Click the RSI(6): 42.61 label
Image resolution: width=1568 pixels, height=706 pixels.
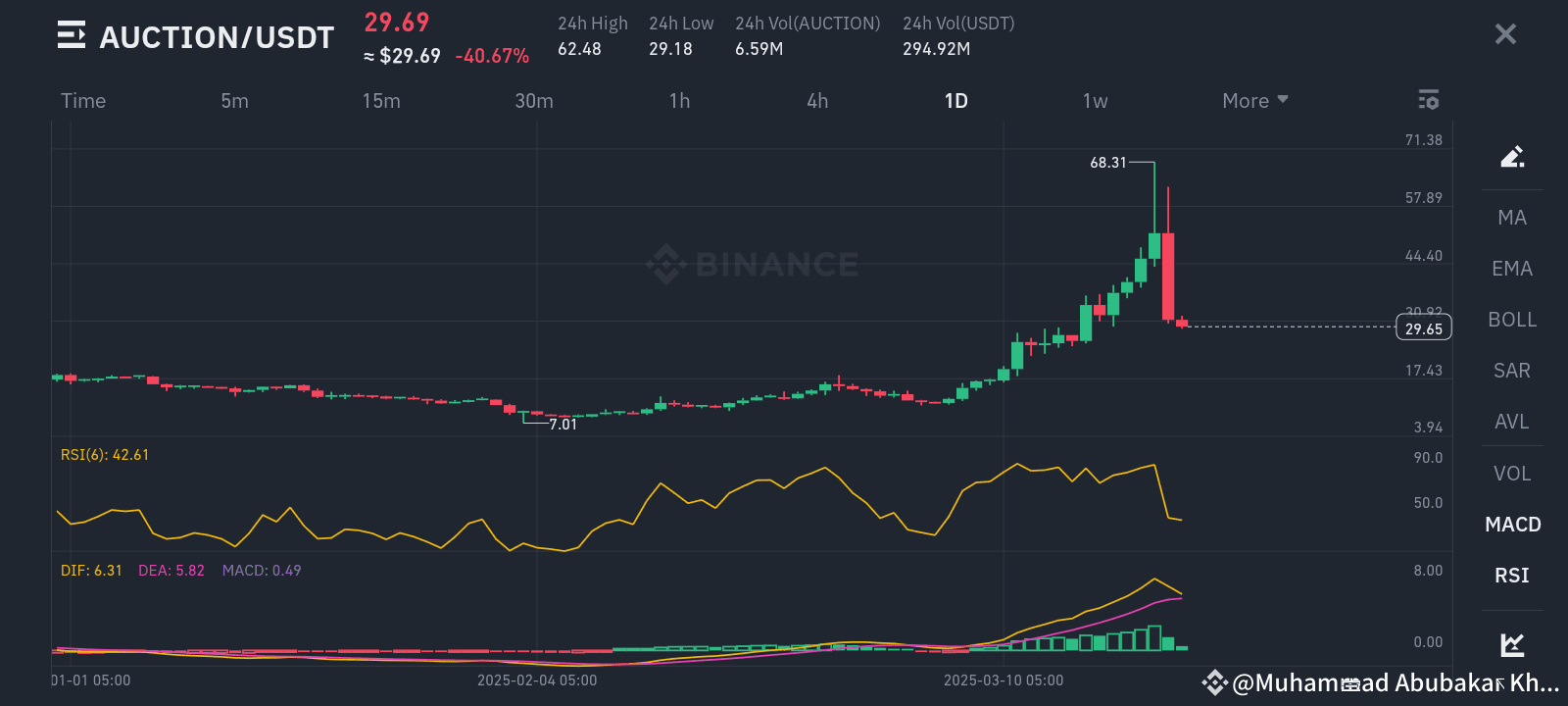click(x=105, y=455)
